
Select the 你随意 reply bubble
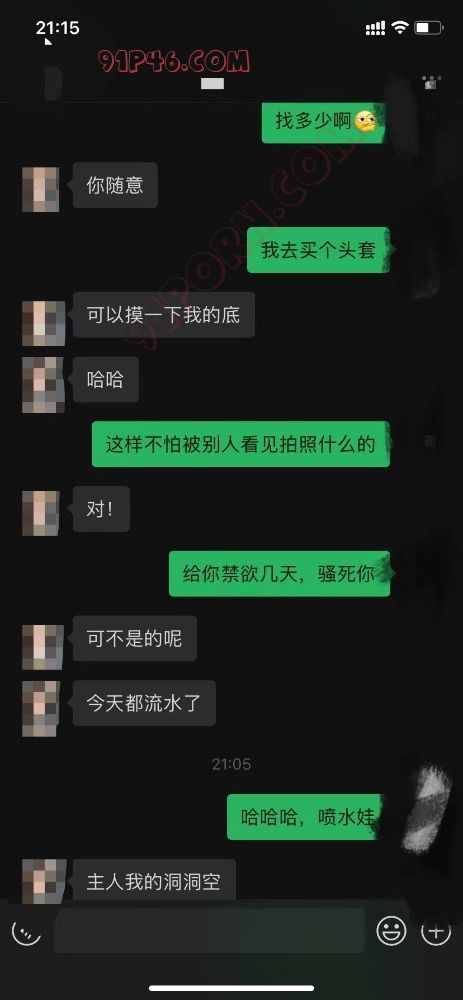(115, 185)
